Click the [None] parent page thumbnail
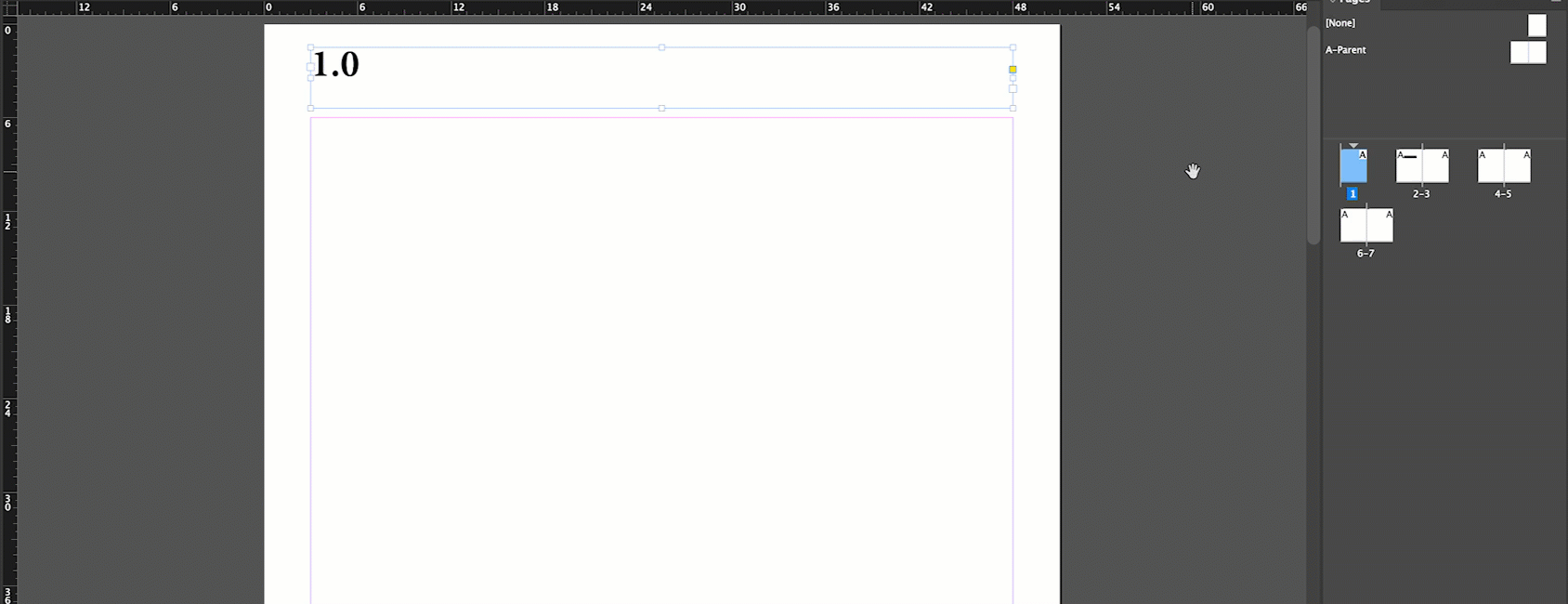 1537,25
